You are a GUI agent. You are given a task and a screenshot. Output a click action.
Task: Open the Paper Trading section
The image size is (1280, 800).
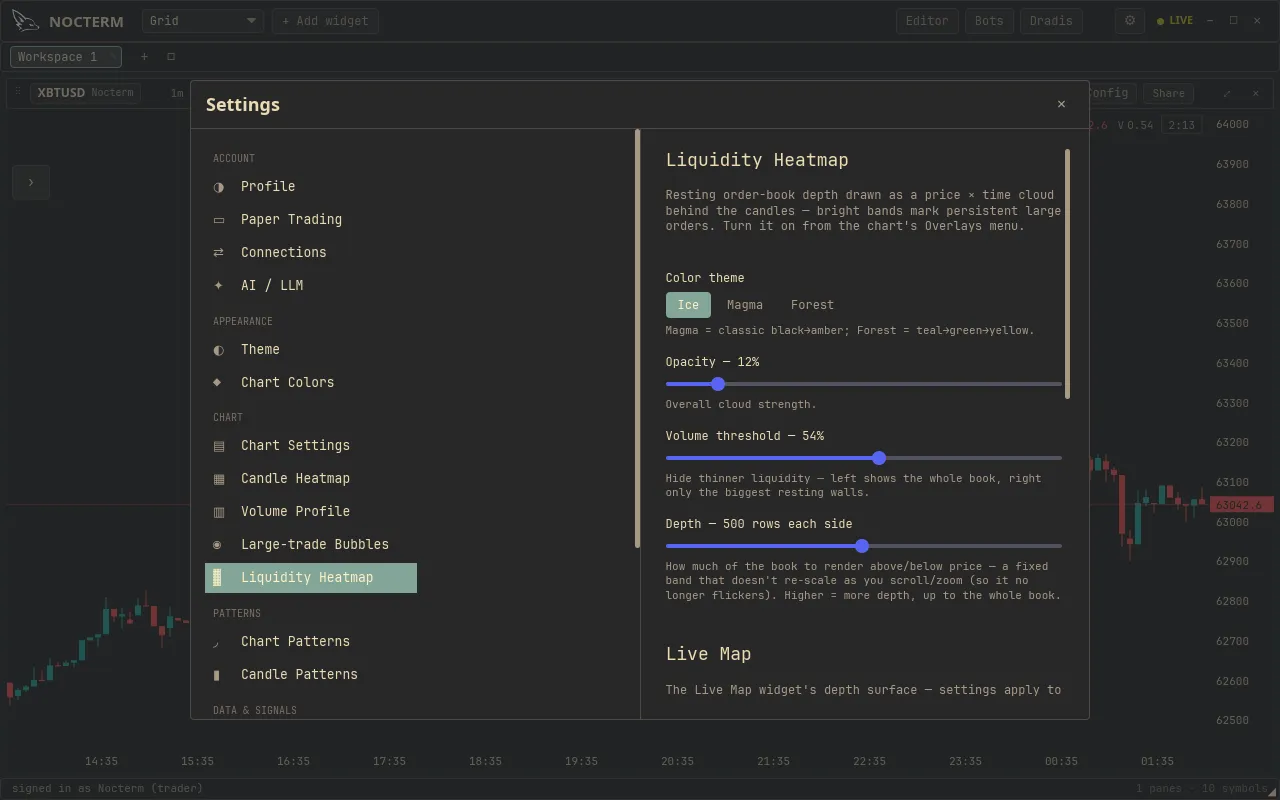point(311,220)
